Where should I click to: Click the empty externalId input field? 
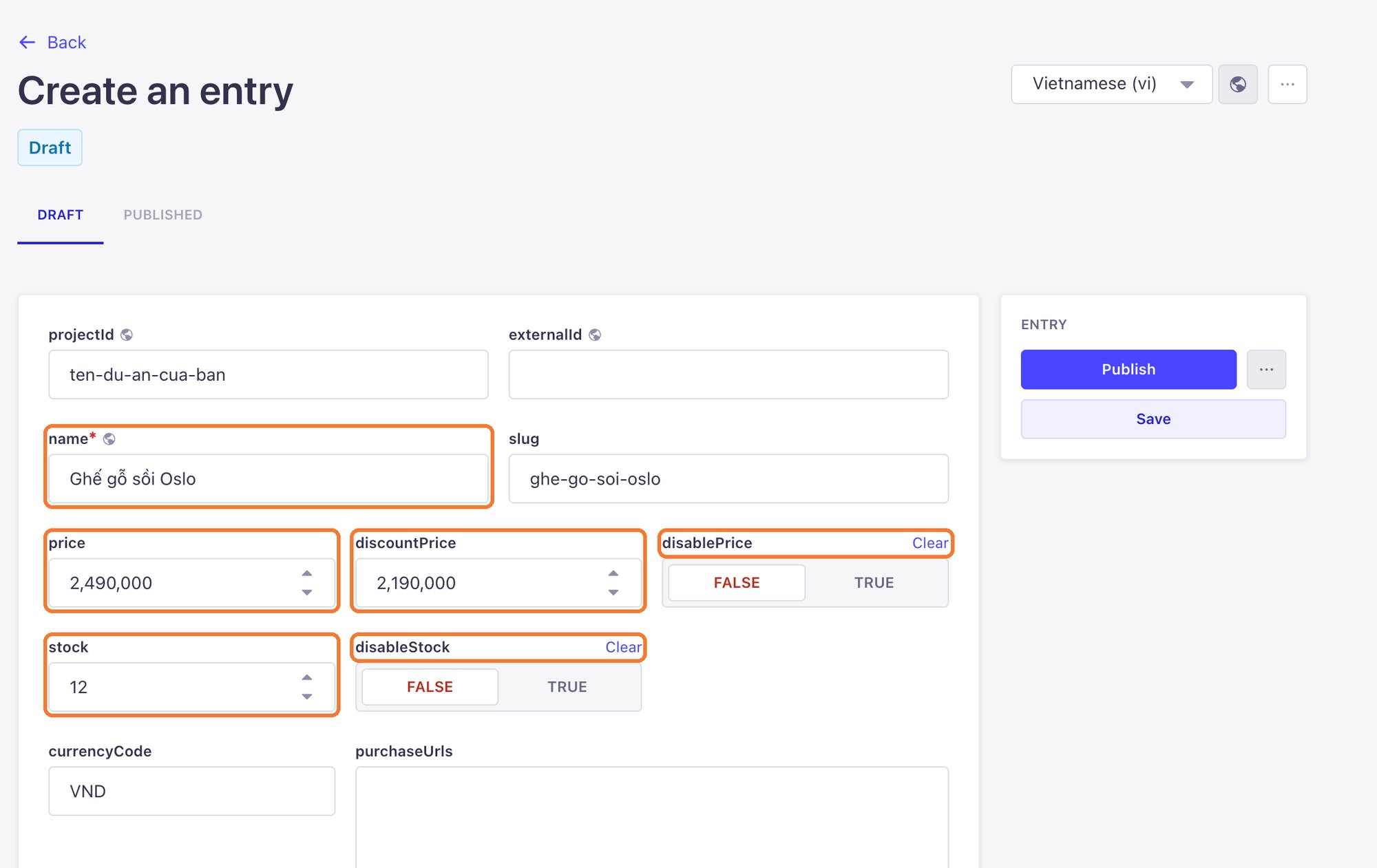pyautogui.click(x=728, y=374)
